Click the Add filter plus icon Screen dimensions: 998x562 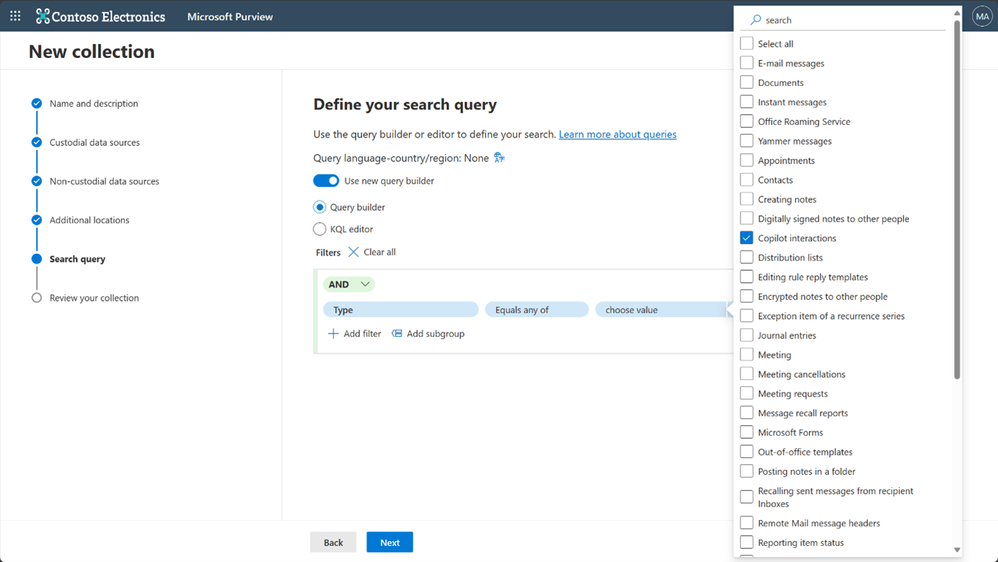point(334,334)
